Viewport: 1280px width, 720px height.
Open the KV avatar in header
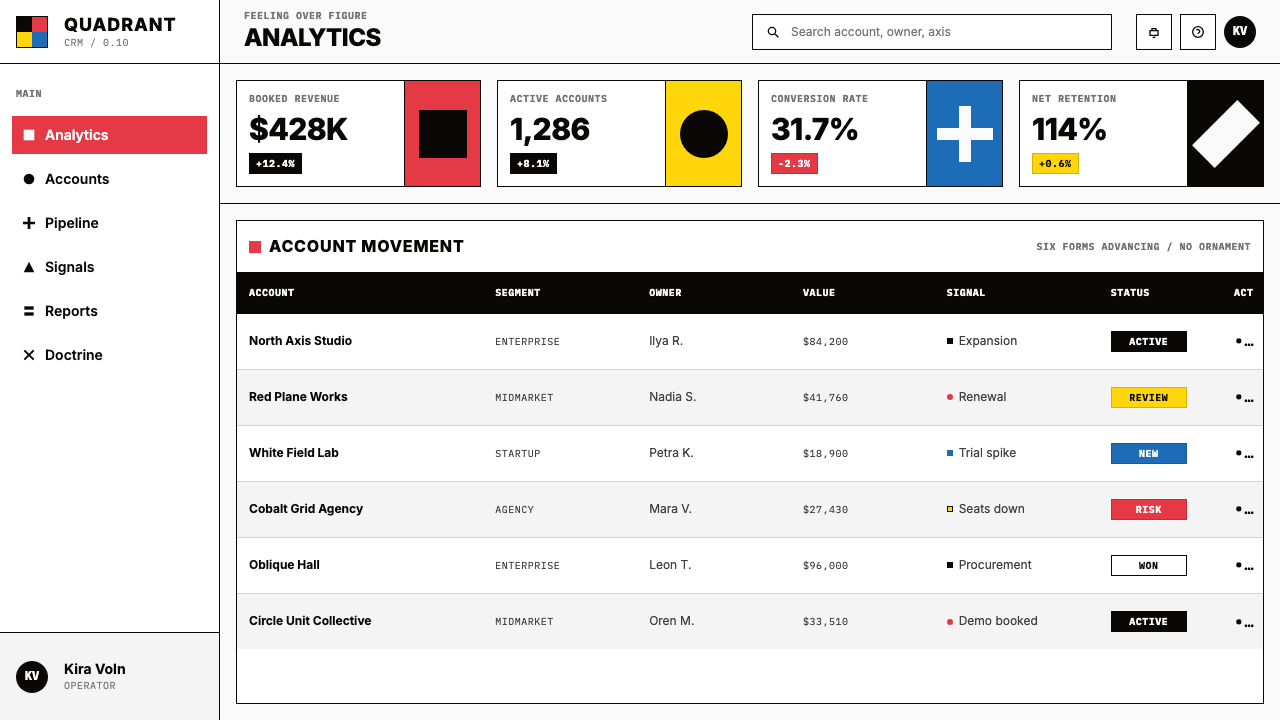tap(1240, 32)
